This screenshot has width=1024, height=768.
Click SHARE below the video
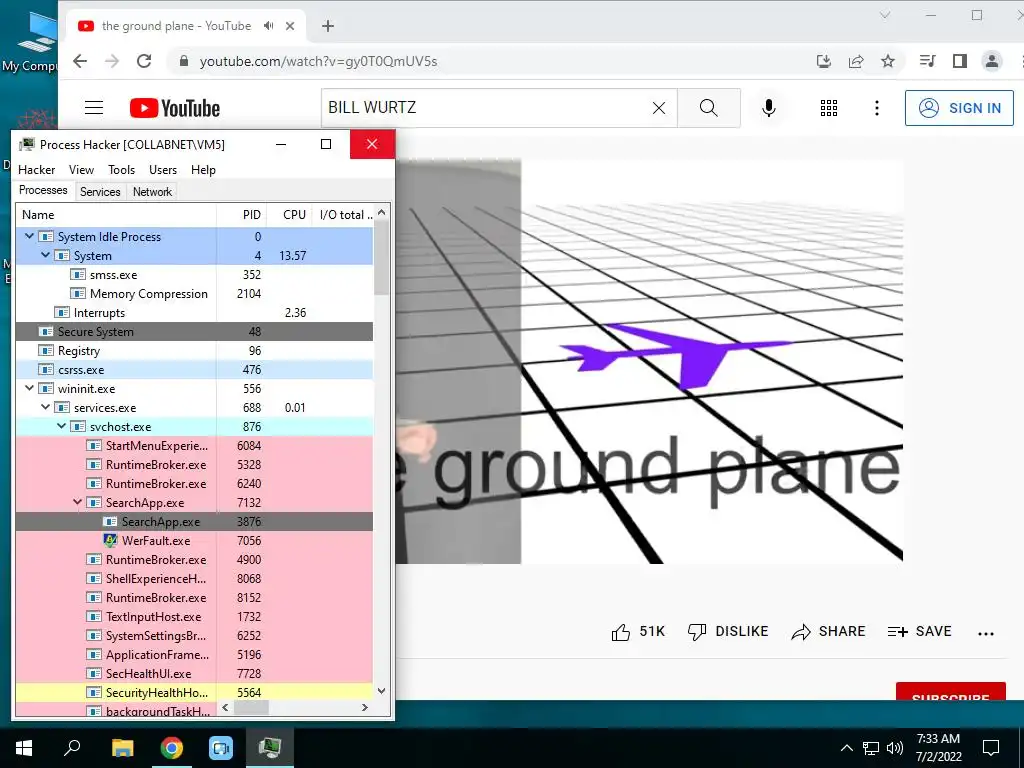(x=828, y=632)
